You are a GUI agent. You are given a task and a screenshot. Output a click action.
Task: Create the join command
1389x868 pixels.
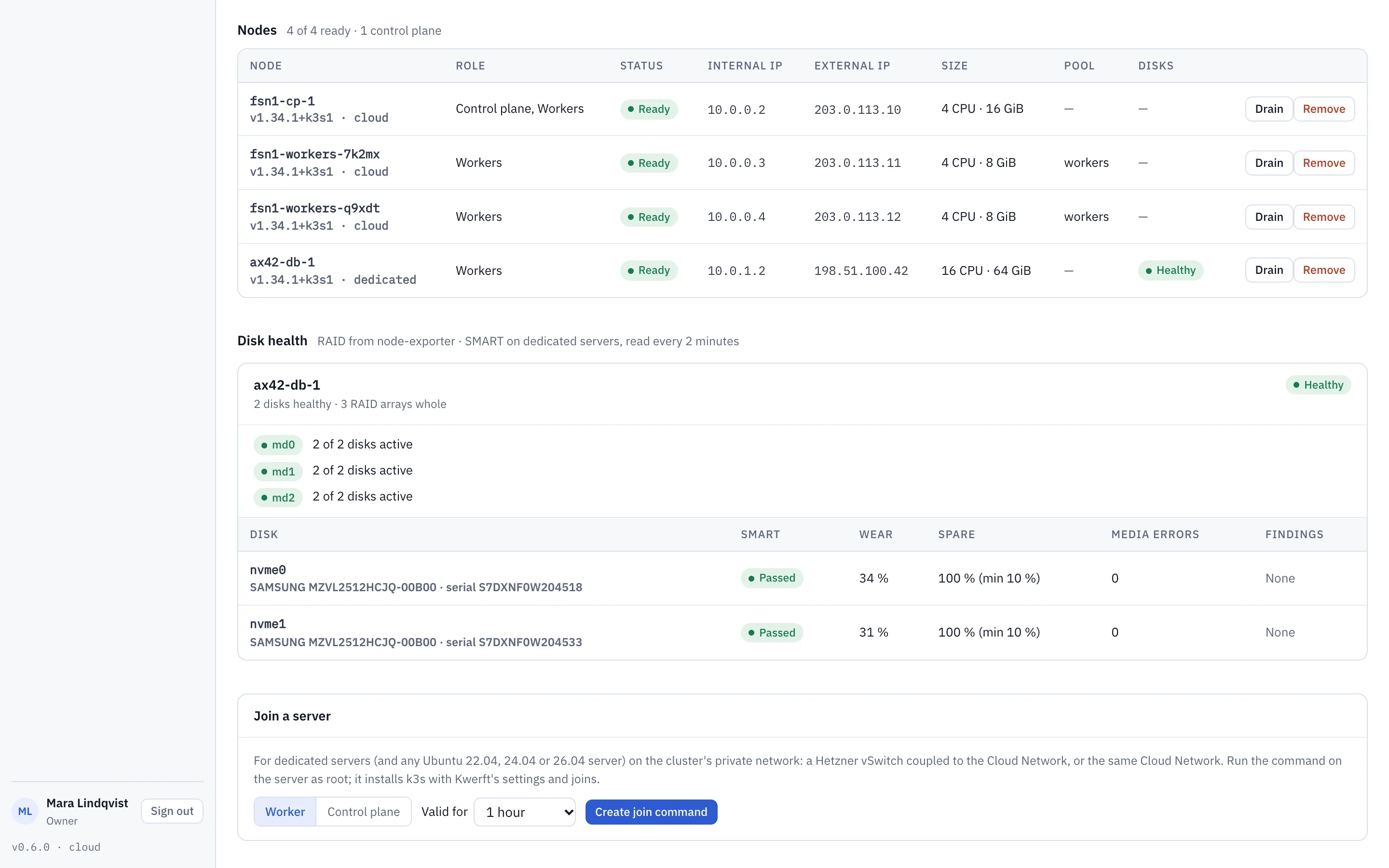(x=651, y=812)
